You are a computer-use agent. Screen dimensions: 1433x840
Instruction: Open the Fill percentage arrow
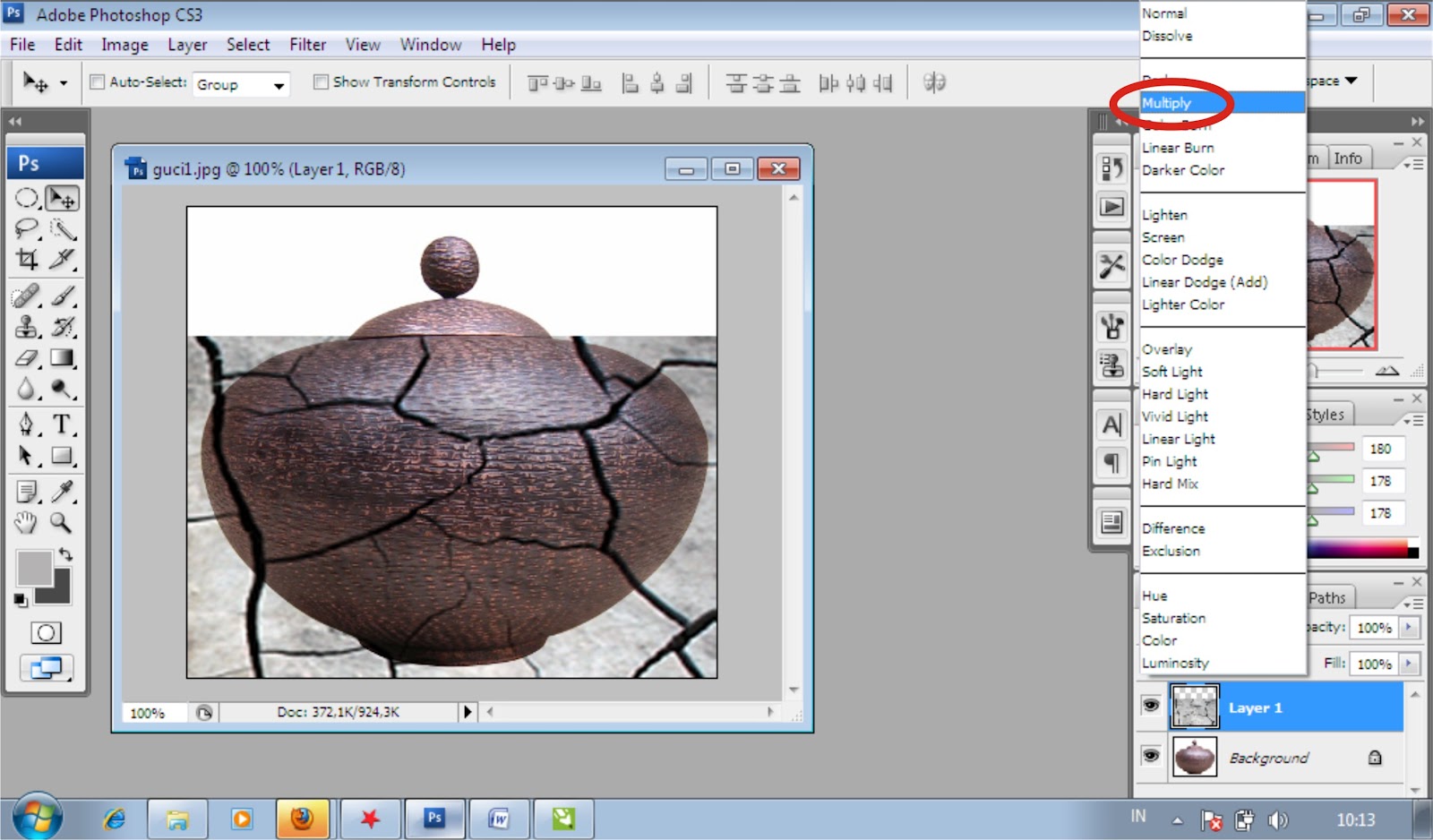coord(1409,664)
